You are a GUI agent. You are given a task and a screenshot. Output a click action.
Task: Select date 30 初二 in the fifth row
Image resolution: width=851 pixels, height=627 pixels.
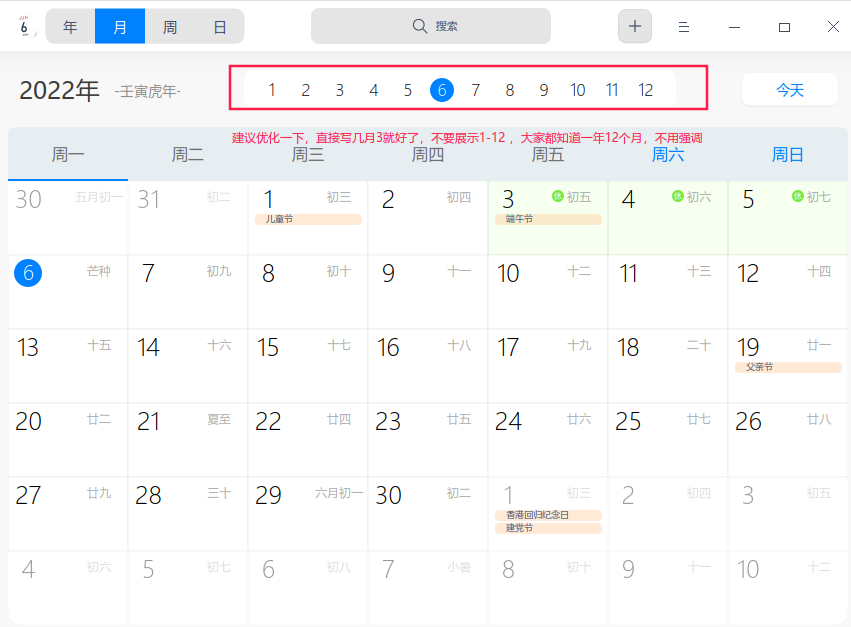click(428, 514)
